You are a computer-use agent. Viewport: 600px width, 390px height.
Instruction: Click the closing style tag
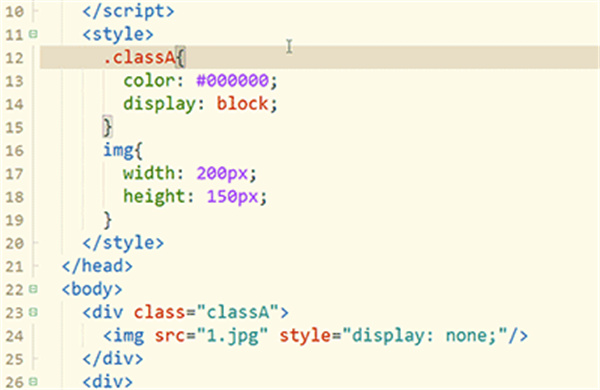point(123,243)
